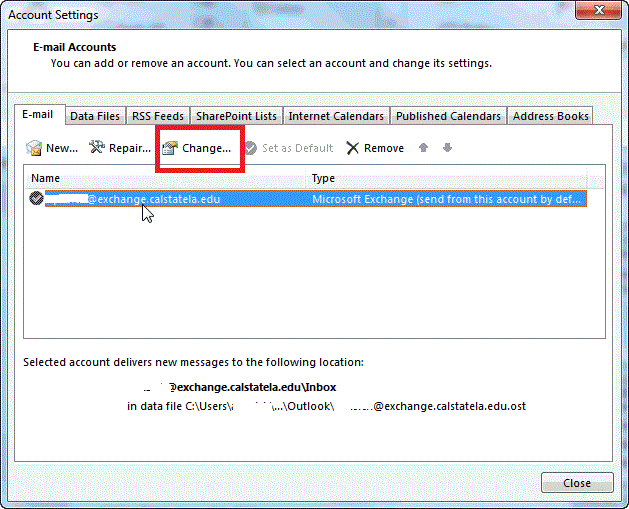Move account up with arrow icon
The width and height of the screenshot is (629, 509).
pos(423,148)
